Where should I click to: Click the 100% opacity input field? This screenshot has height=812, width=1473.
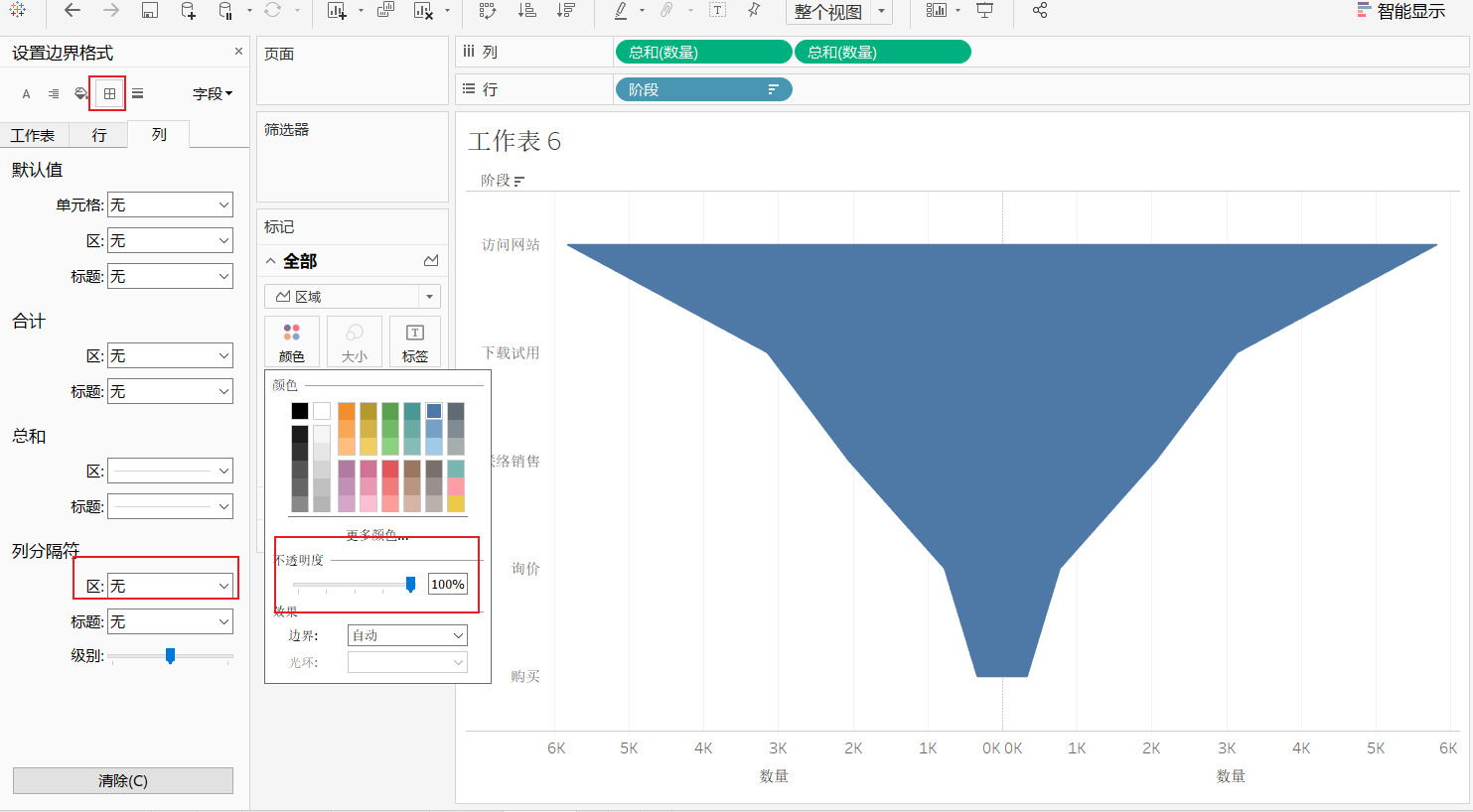coord(448,584)
